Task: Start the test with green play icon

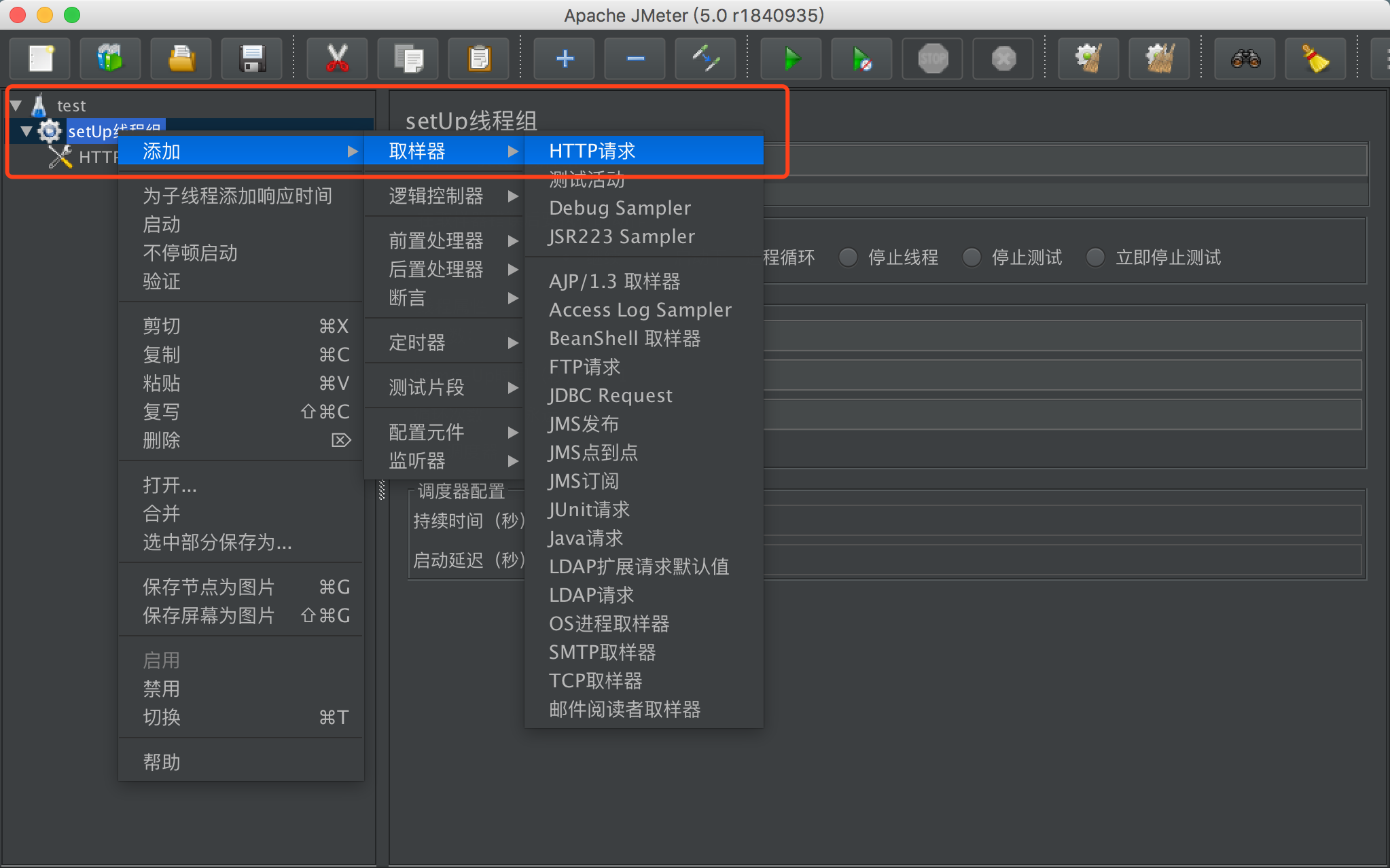Action: pos(791,58)
